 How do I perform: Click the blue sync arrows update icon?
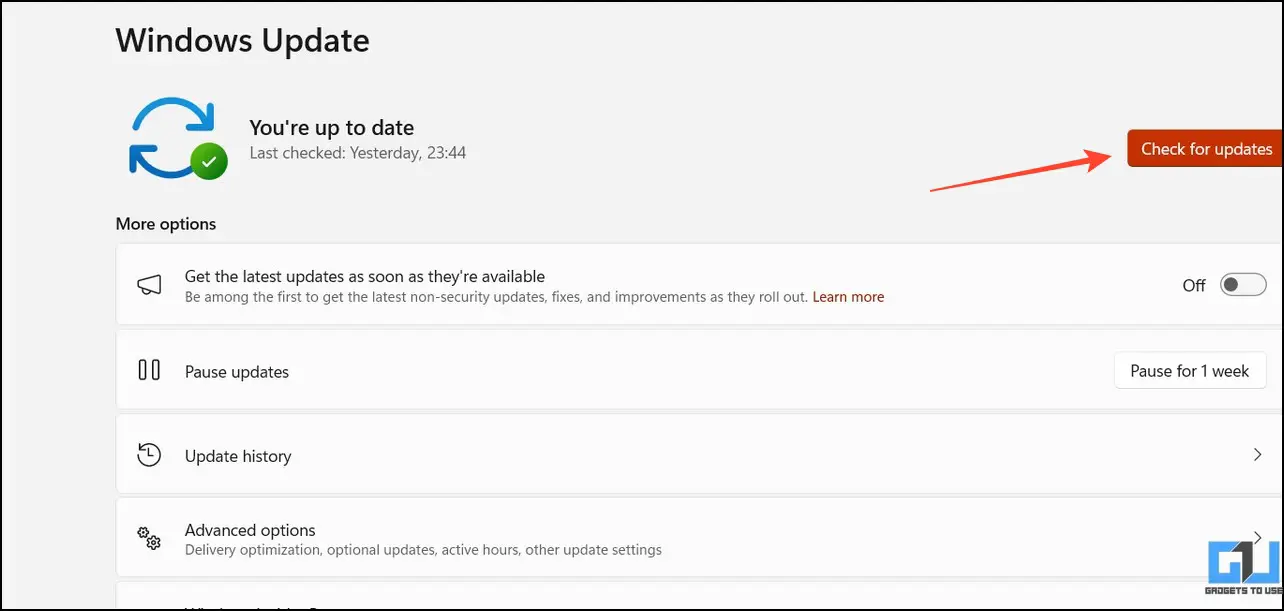[173, 138]
